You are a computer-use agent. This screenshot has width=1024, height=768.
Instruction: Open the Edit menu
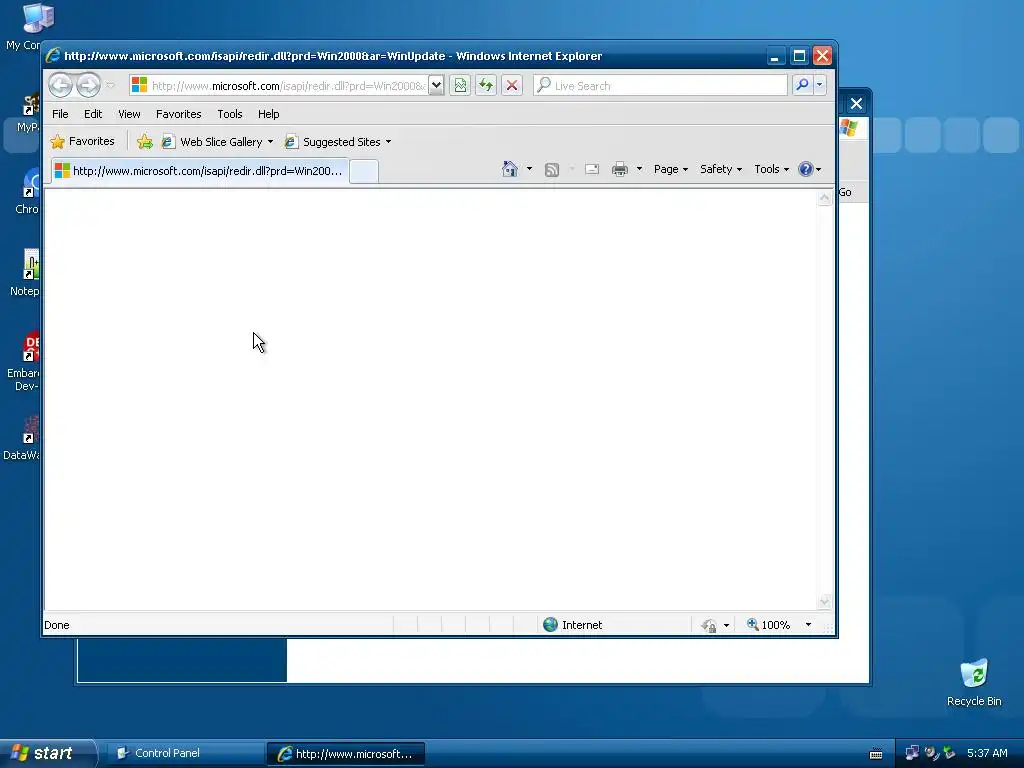(93, 114)
